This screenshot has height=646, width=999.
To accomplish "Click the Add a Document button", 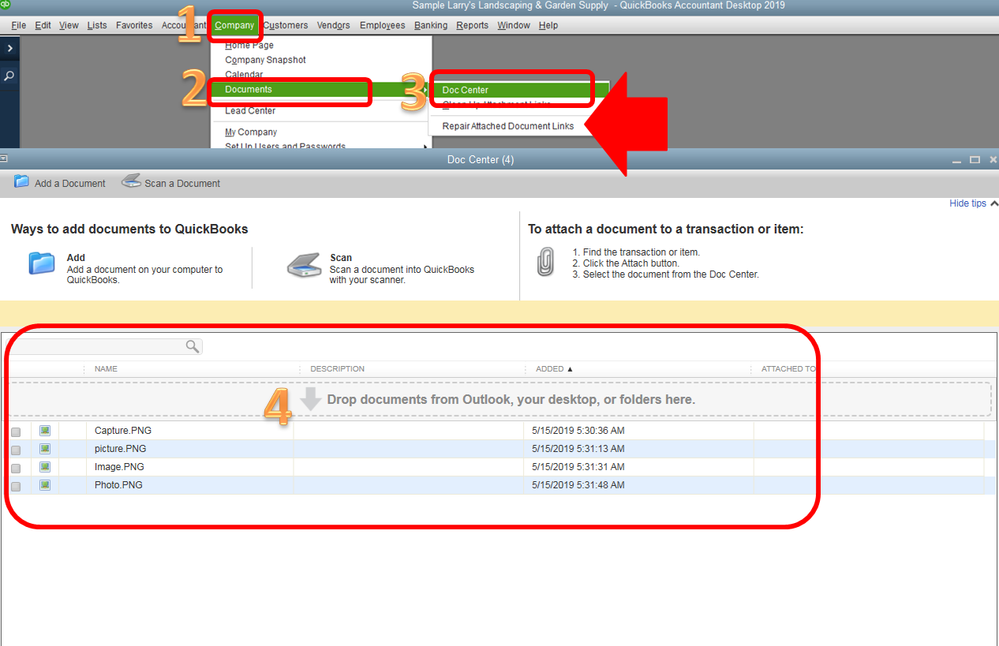I will (x=60, y=183).
